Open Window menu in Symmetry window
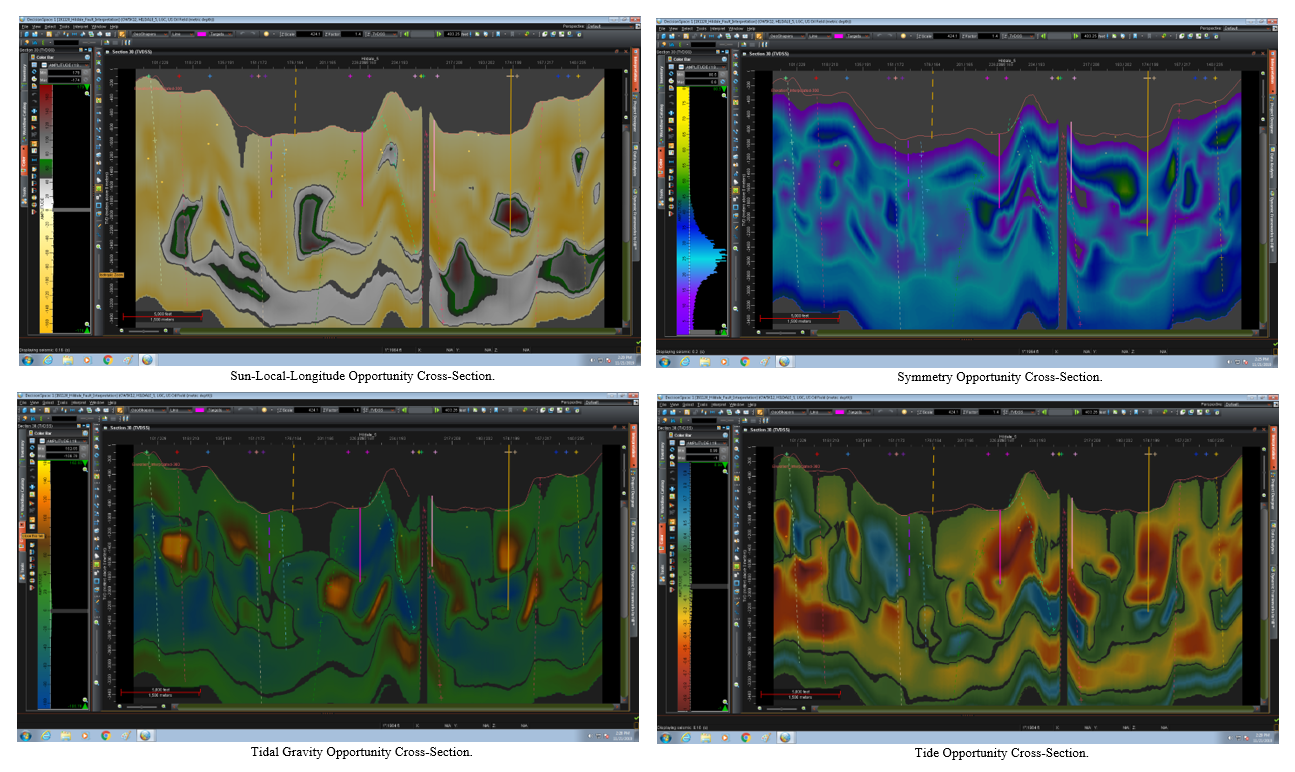 click(x=736, y=28)
